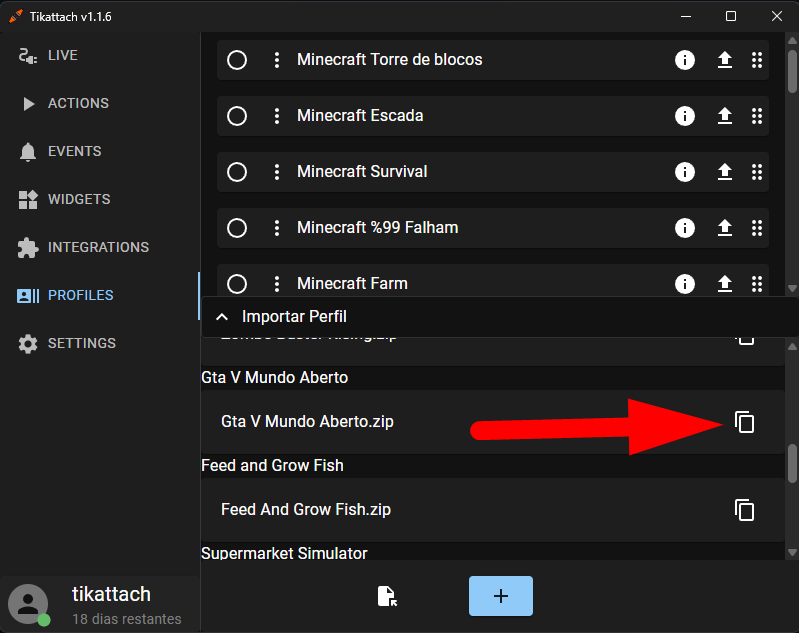Viewport: 799px width, 633px height.
Task: Click the 18 dias restantes text
Action: coord(127,619)
